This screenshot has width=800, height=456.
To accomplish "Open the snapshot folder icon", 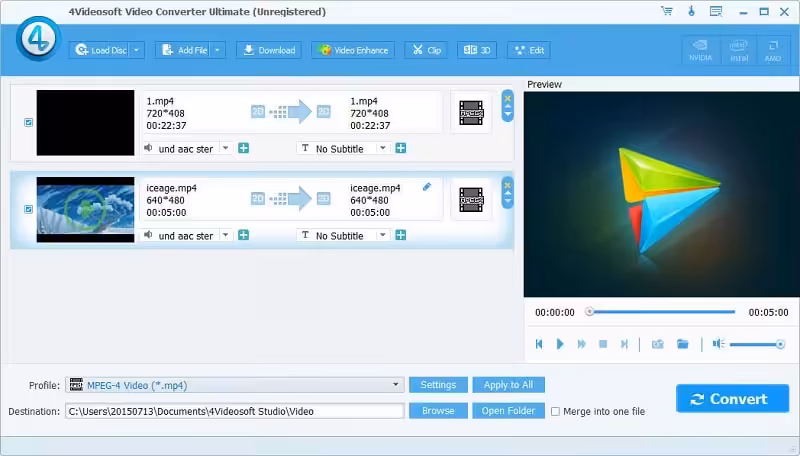I will tap(683, 344).
